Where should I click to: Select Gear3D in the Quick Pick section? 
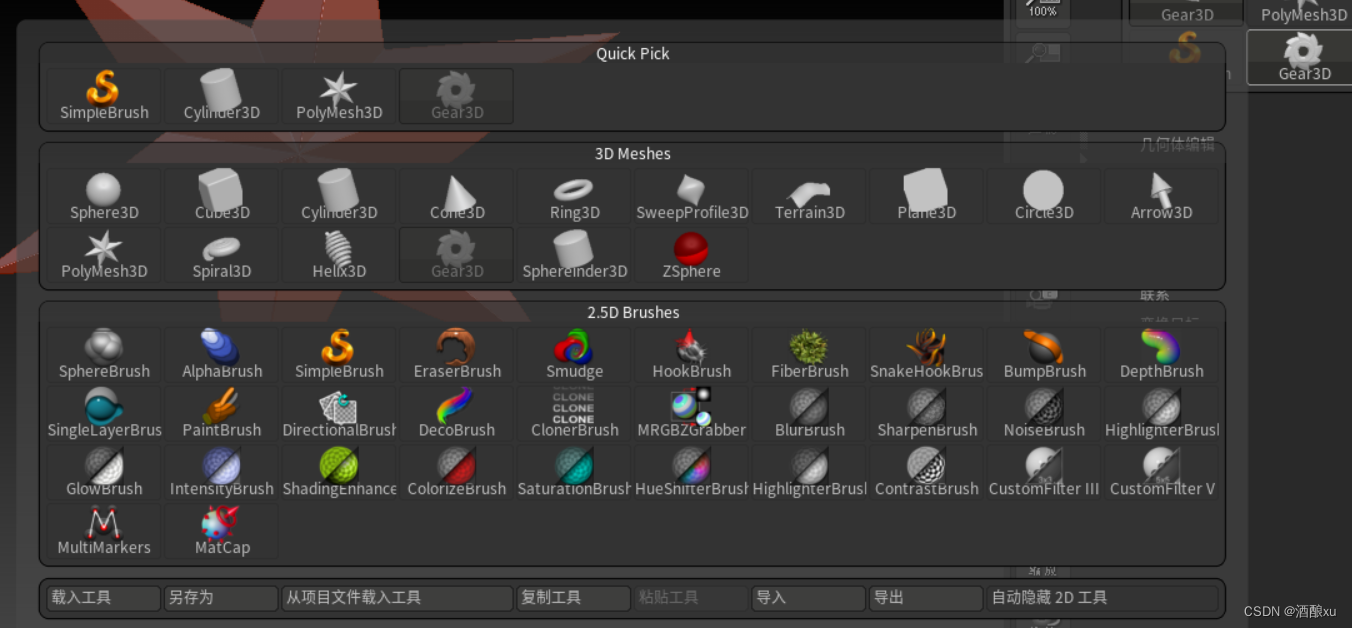coord(456,97)
